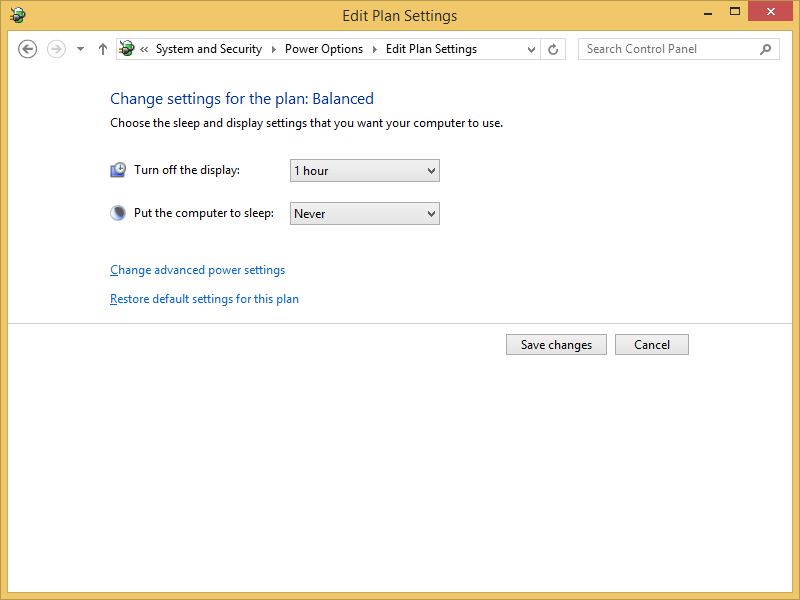Screen dimensions: 800x600
Task: Click 'Put the computer to sleep:' label
Action: (204, 213)
